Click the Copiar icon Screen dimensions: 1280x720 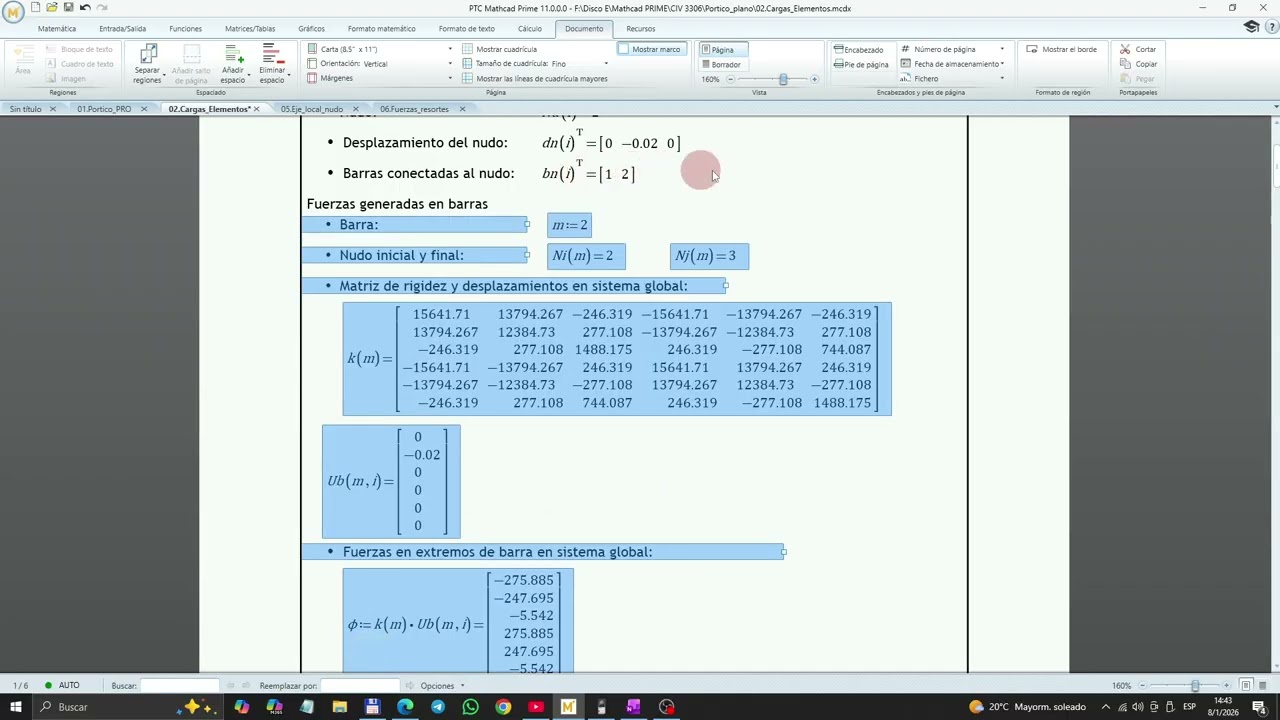(x=1125, y=64)
